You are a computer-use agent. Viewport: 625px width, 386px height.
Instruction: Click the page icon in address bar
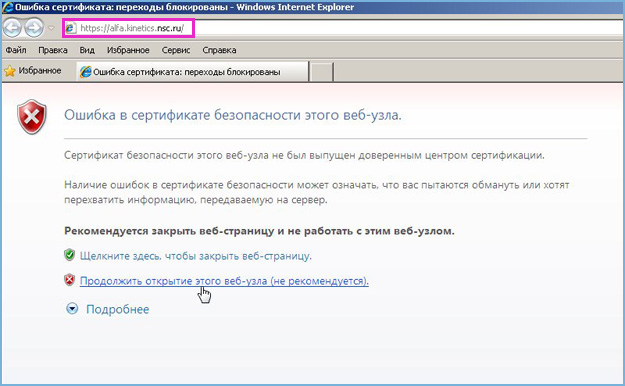pos(70,28)
